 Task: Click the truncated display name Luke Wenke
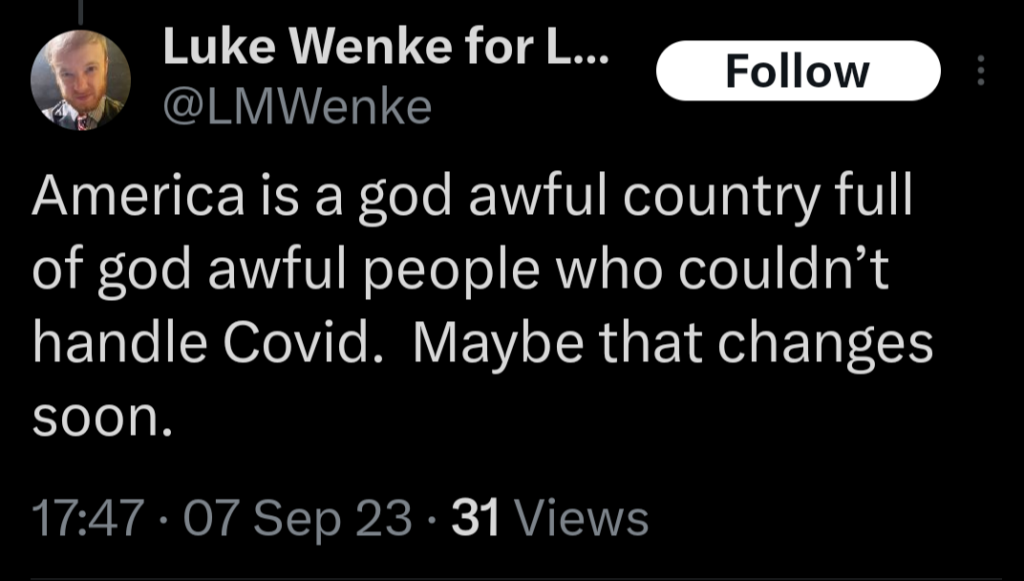pyautogui.click(x=388, y=46)
